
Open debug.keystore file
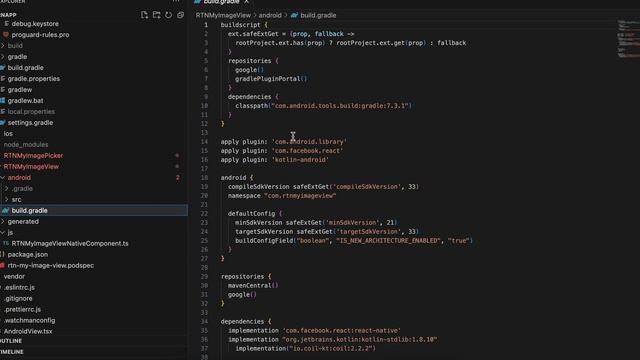click(x=35, y=24)
